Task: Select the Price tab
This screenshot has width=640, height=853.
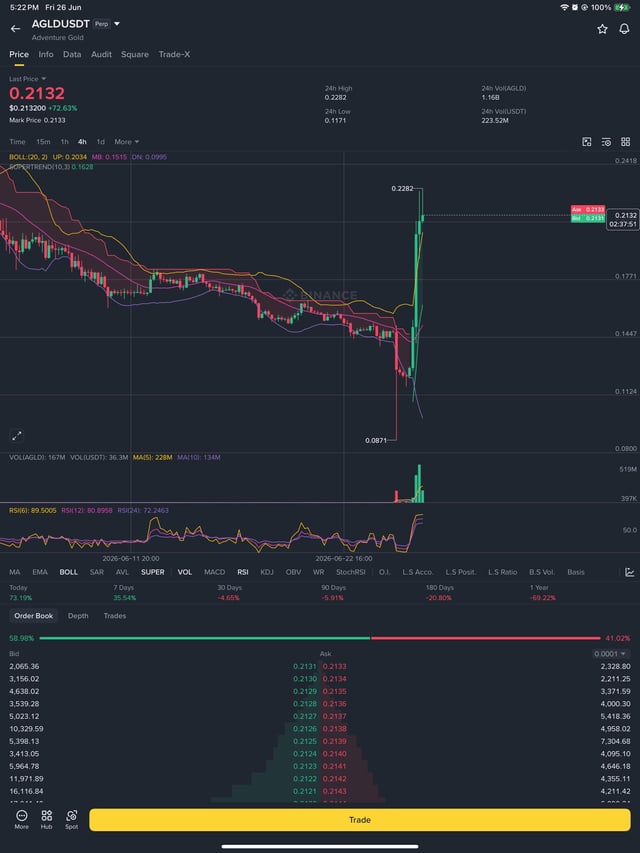Action: coord(19,54)
